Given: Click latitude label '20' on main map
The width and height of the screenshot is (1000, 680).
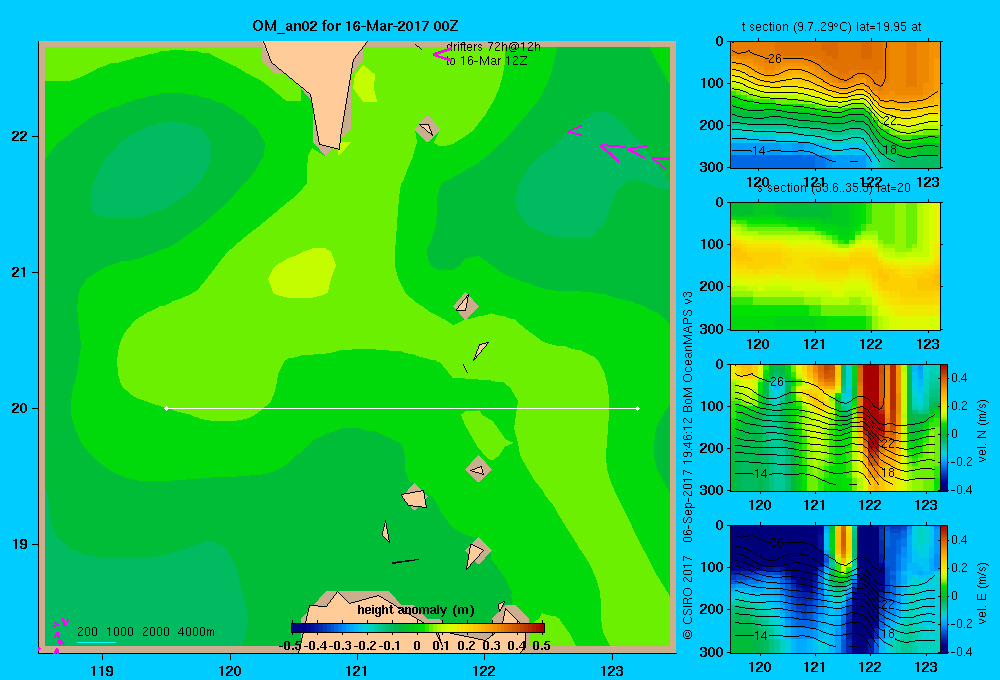Looking at the screenshot, I should coord(20,408).
